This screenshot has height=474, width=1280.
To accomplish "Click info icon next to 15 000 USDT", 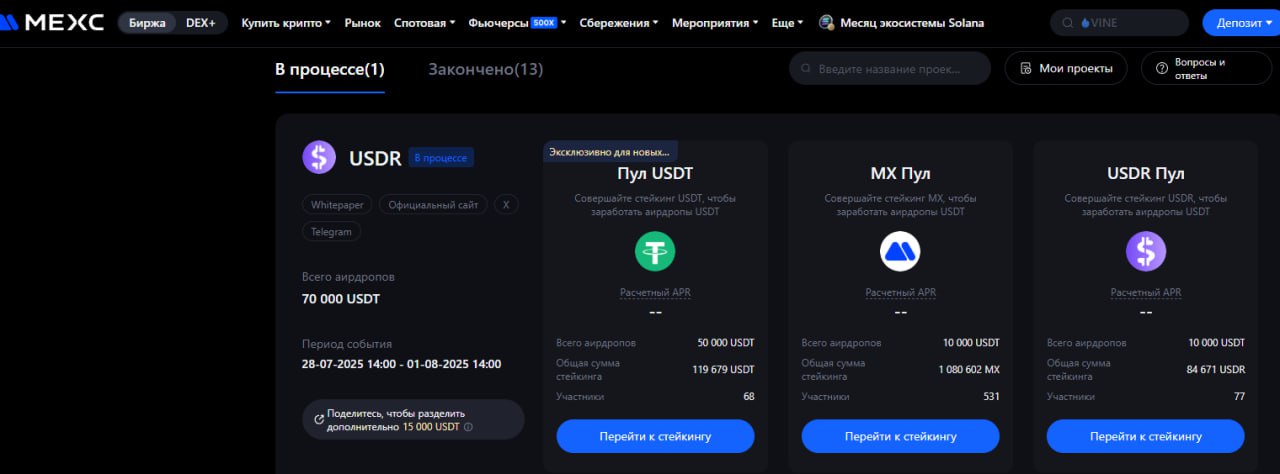I will [x=469, y=426].
